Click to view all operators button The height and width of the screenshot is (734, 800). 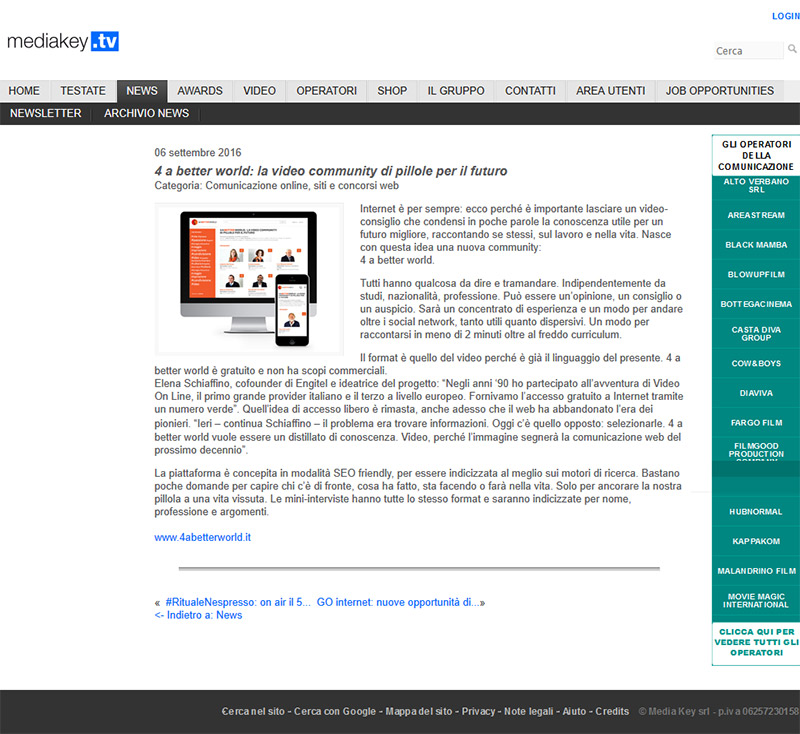[x=755, y=642]
